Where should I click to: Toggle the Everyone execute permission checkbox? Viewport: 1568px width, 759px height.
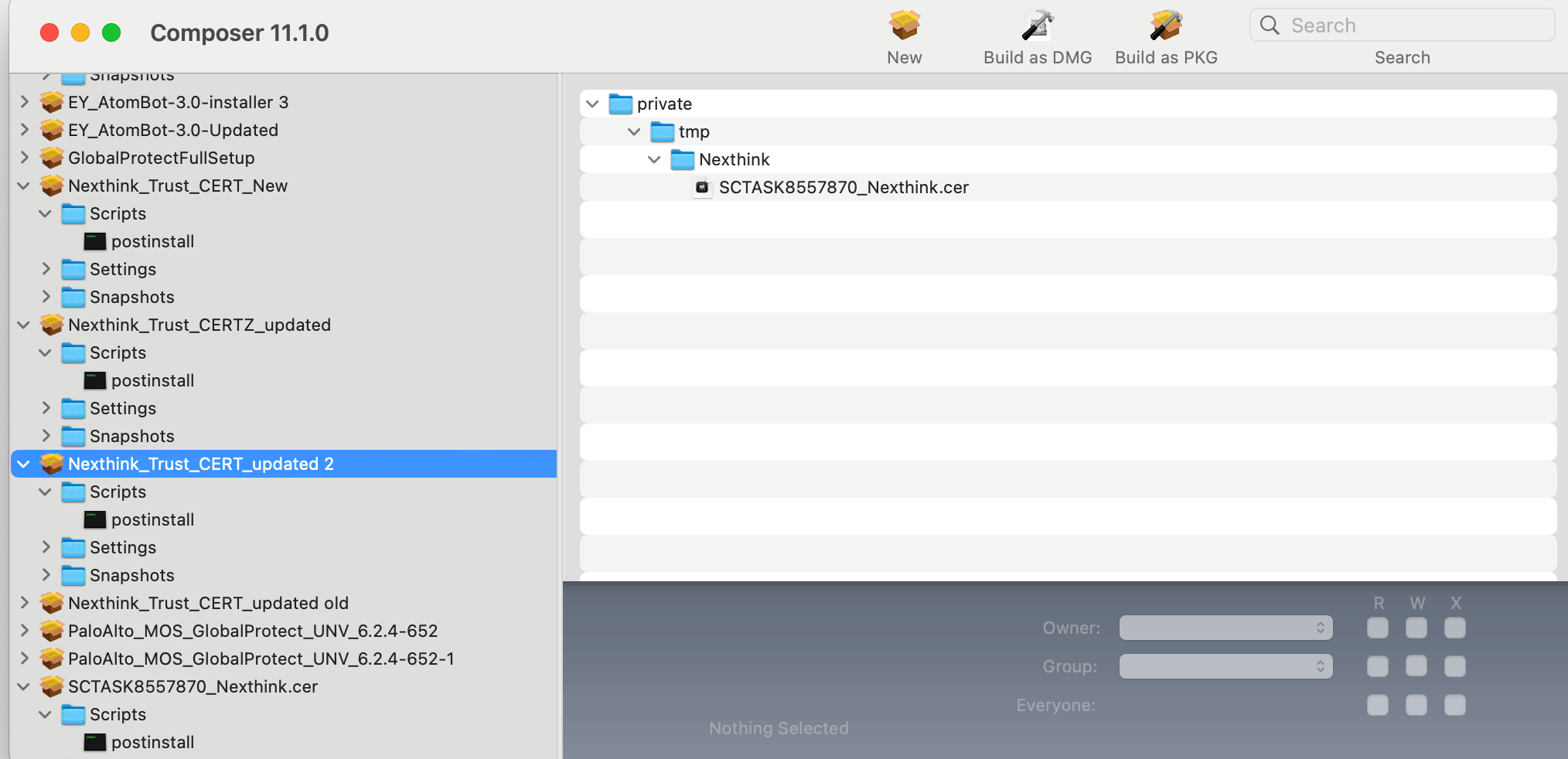tap(1454, 705)
